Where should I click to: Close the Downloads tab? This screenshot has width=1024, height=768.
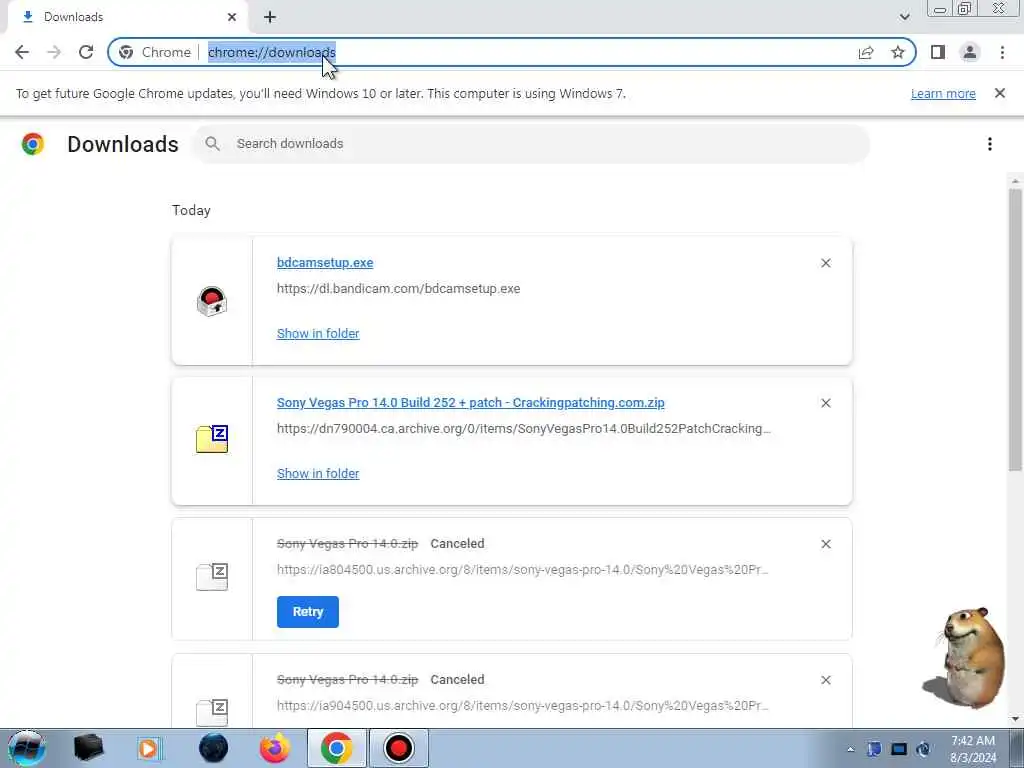(232, 17)
